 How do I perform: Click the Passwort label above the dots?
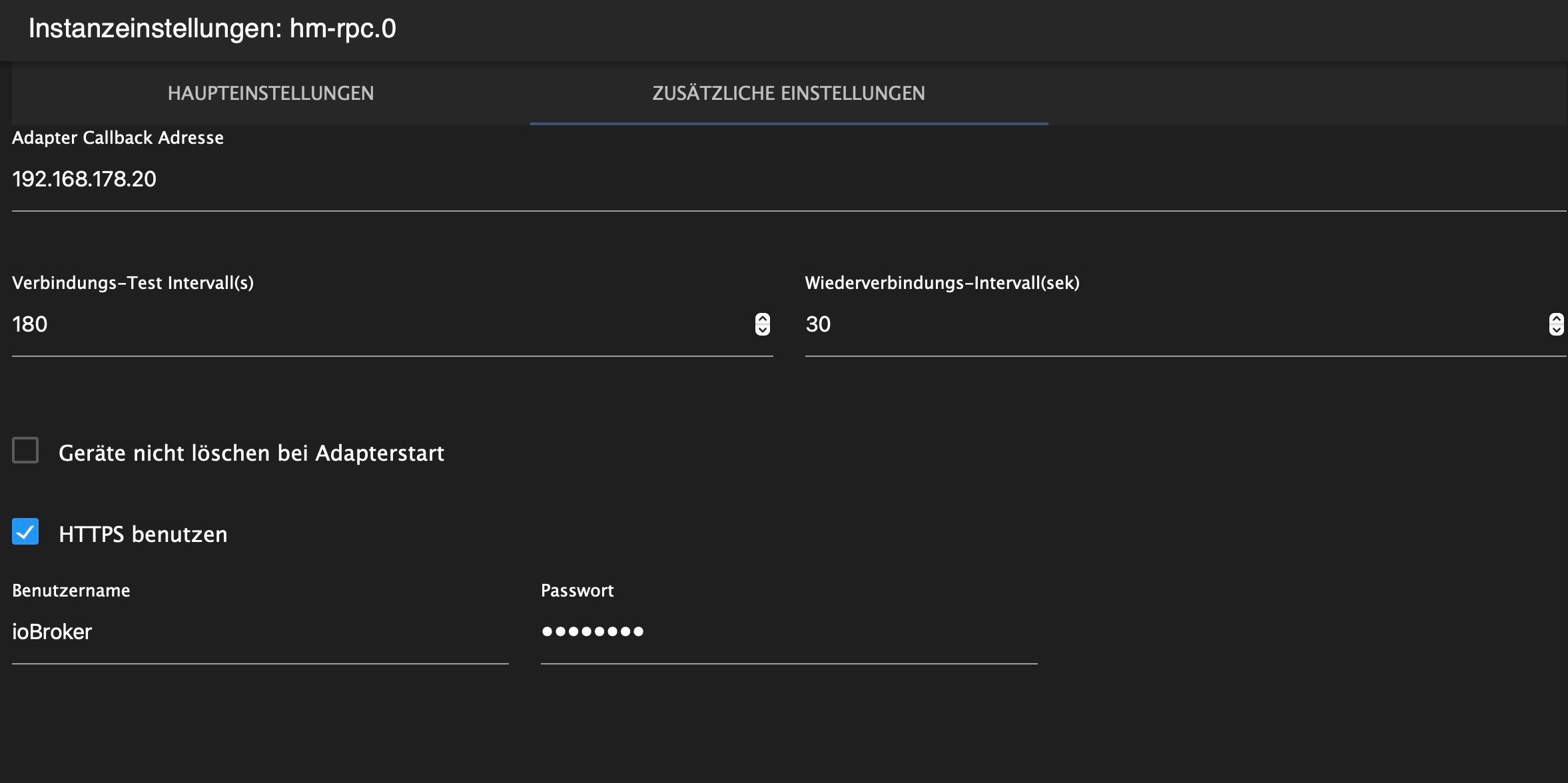[577, 591]
